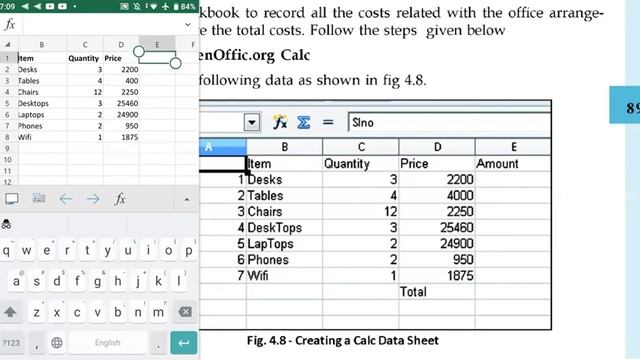
Task: Select the Quantity header cell in phone sheet
Action: pyautogui.click(x=85, y=58)
